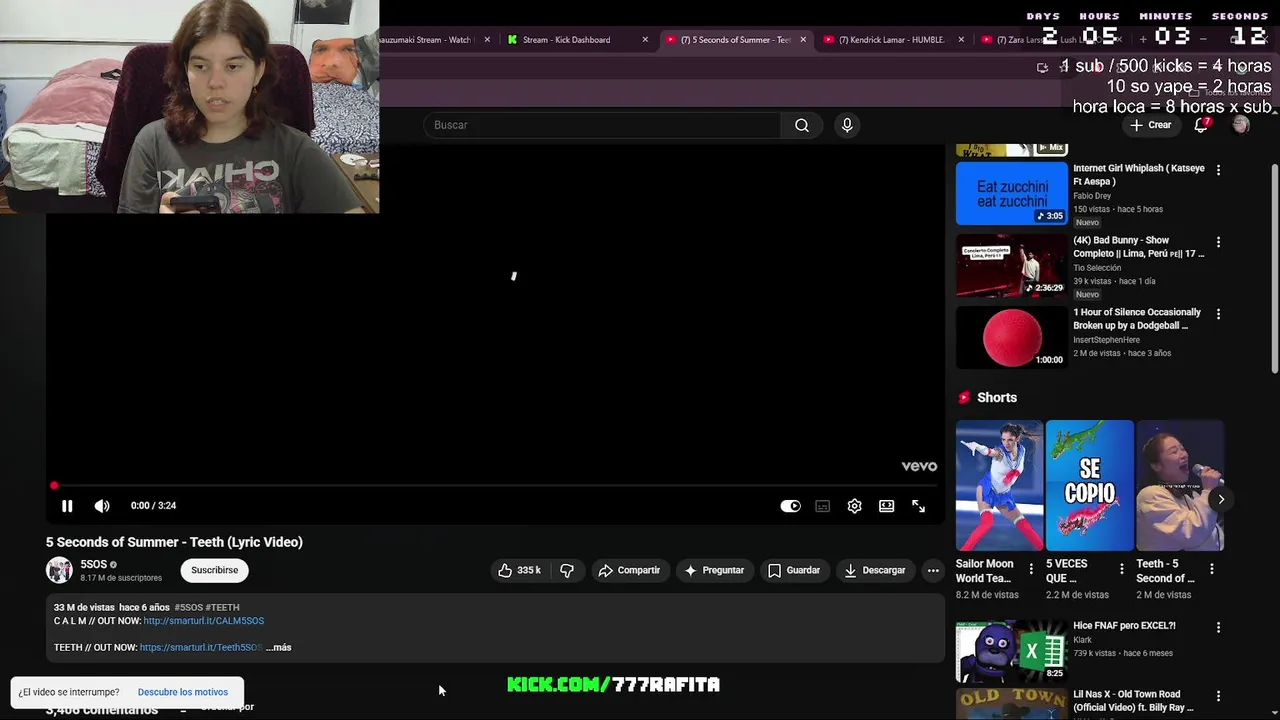This screenshot has width=1280, height=720.
Task: Switch to theater mode view
Action: (886, 506)
